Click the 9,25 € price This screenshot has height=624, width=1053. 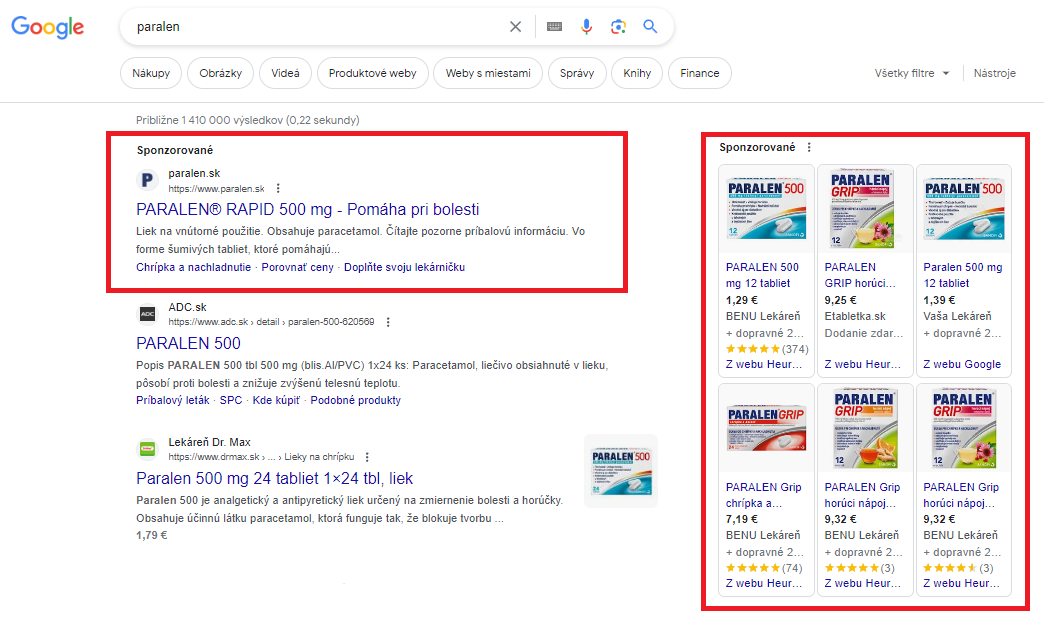(840, 300)
